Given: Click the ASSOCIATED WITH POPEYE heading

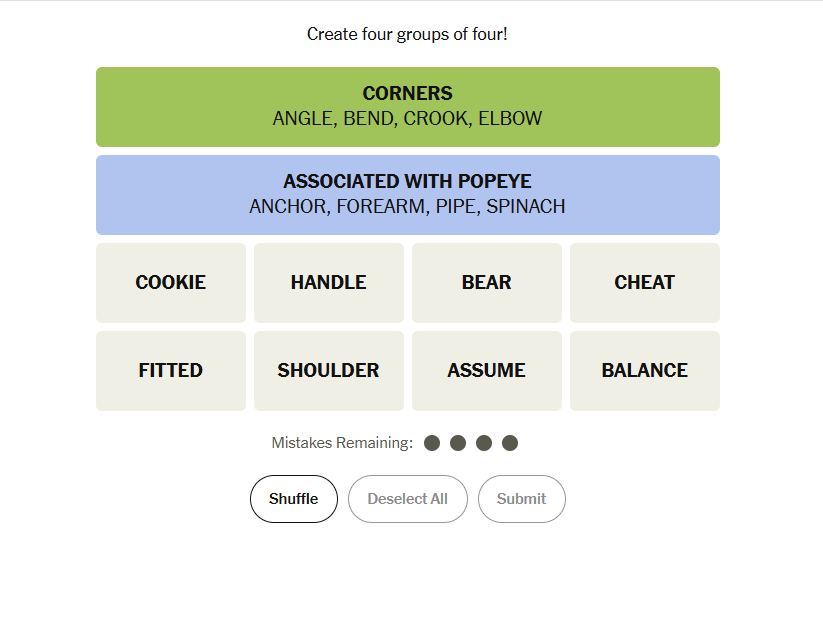Looking at the screenshot, I should point(408,182).
